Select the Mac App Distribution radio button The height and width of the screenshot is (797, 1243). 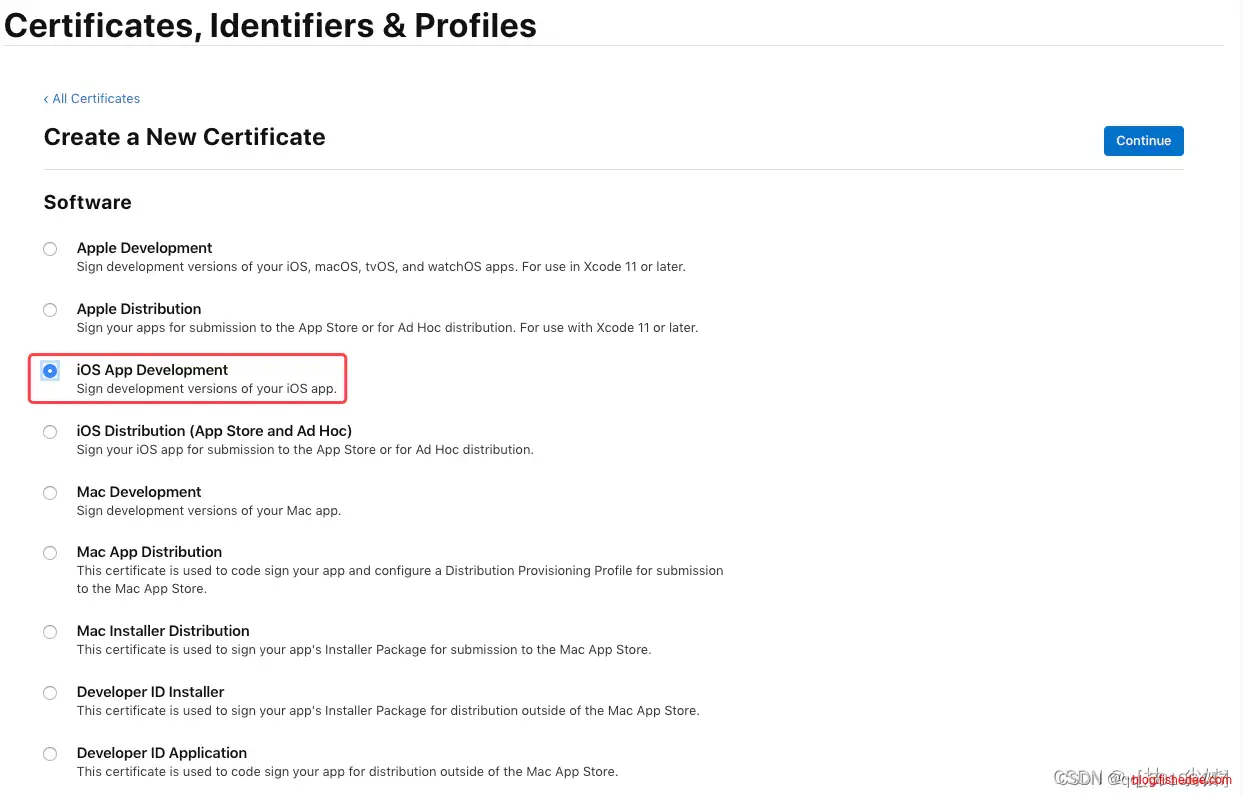(x=50, y=553)
